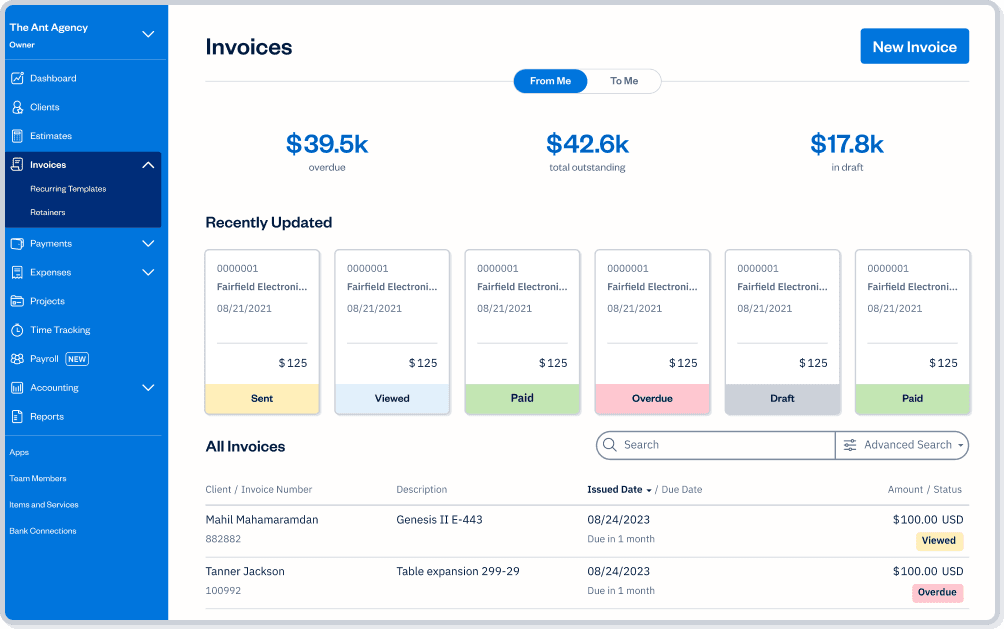Collapse the Invoices sidebar section
The width and height of the screenshot is (1004, 629).
click(148, 165)
